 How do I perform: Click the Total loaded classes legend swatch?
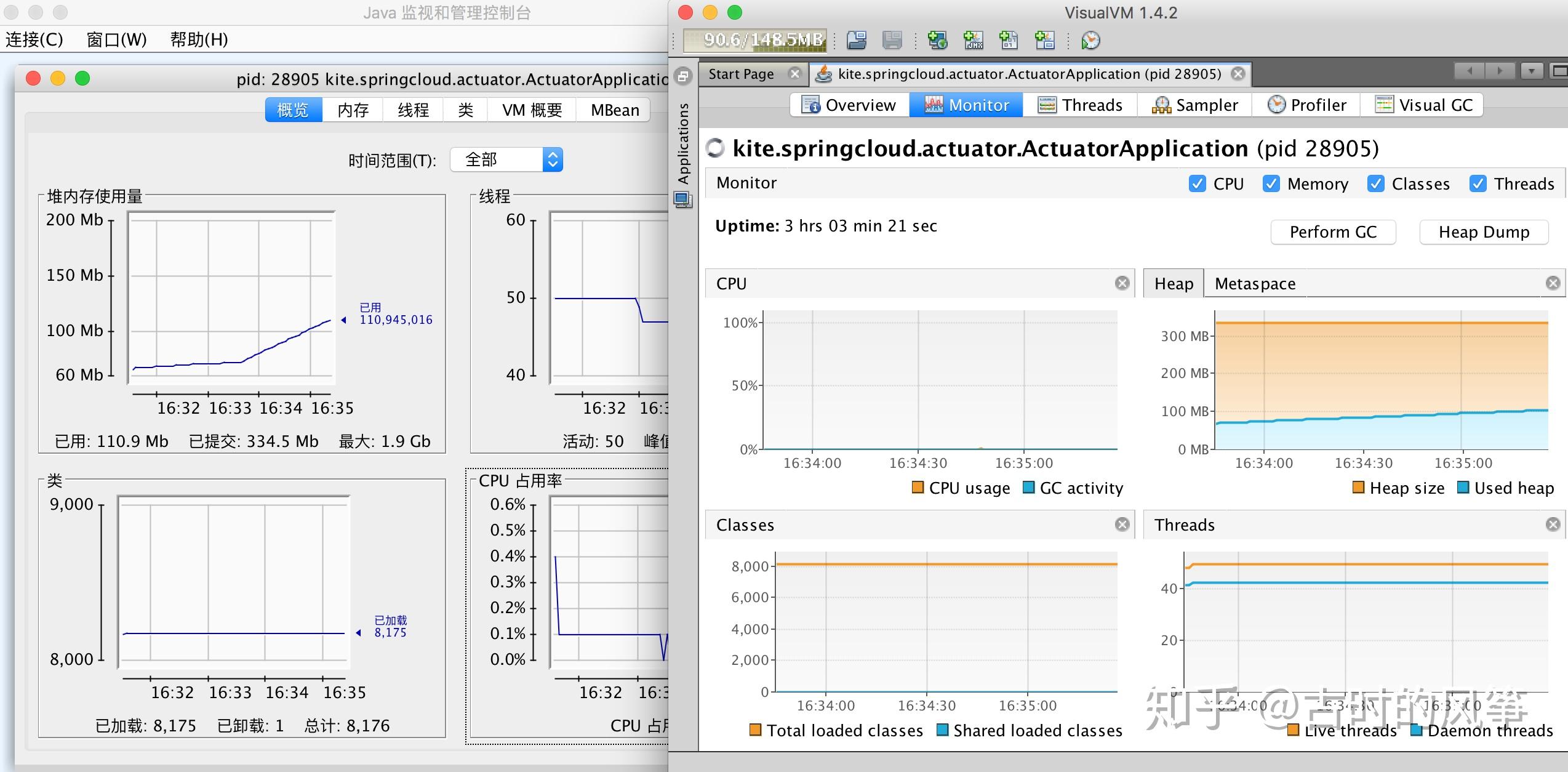(755, 730)
